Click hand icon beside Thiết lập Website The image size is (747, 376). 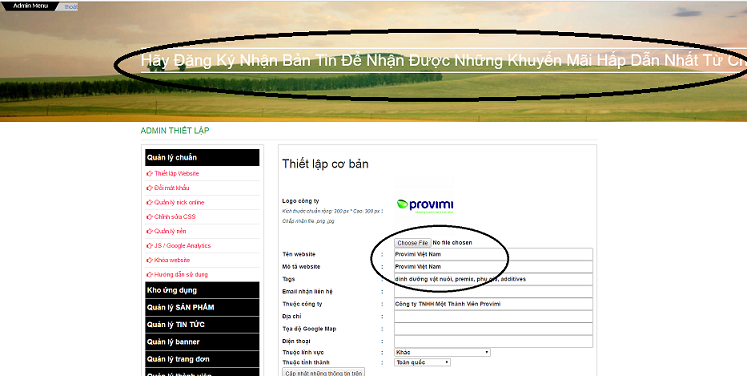(x=150, y=174)
